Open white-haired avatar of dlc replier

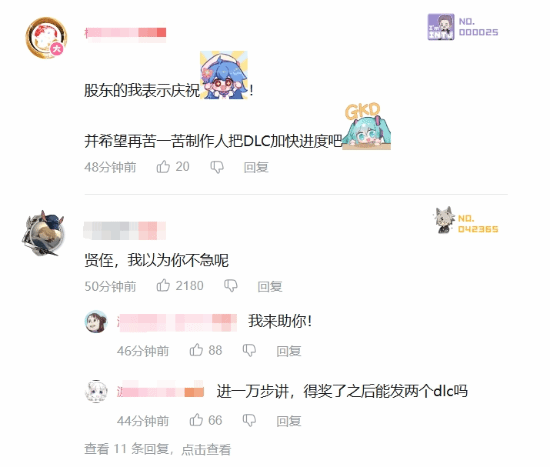click(x=96, y=391)
